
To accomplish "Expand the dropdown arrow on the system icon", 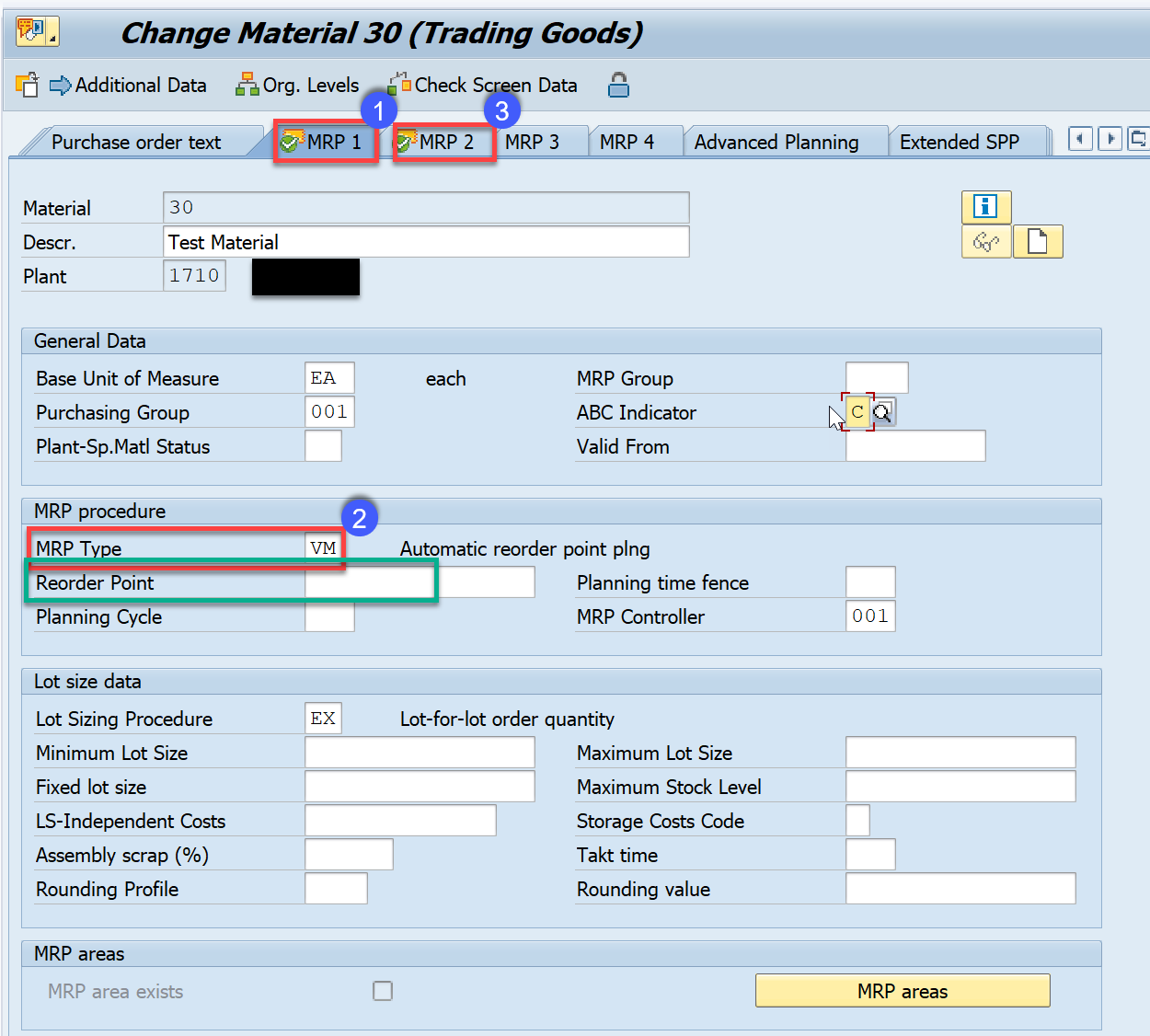I will tap(53, 37).
